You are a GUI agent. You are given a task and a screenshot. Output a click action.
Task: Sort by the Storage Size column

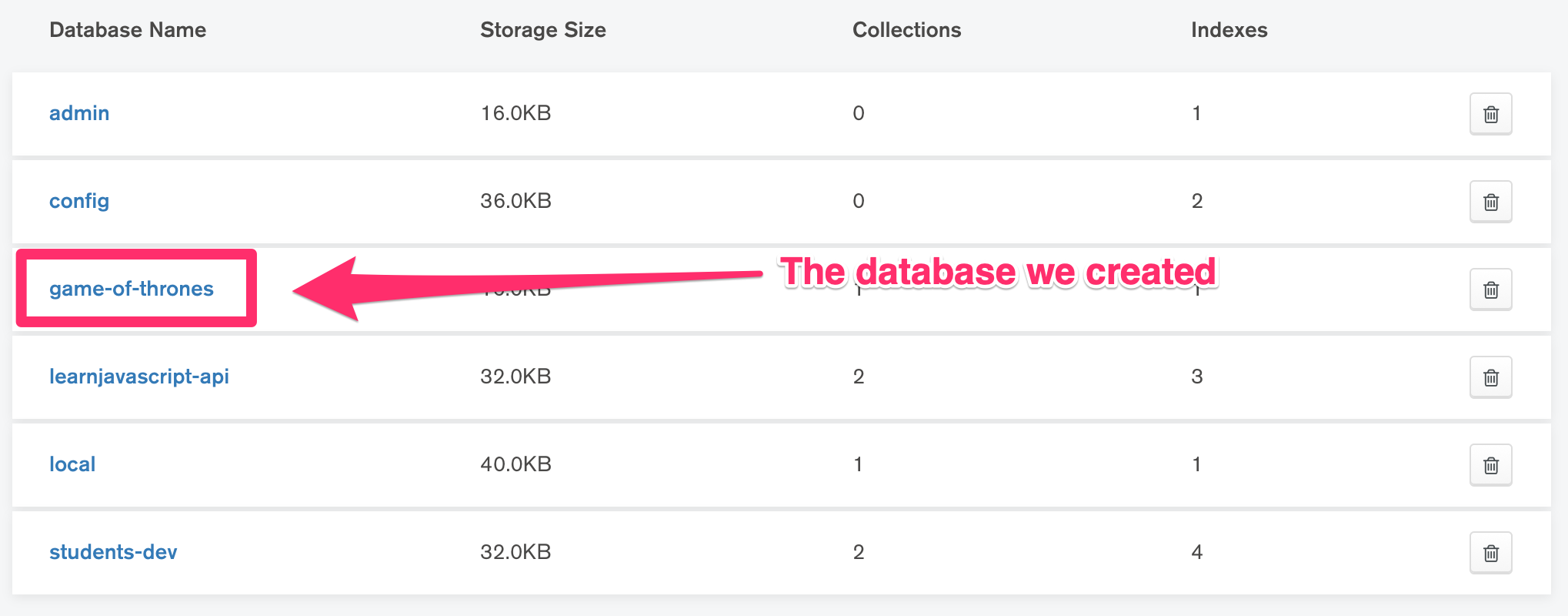543,30
